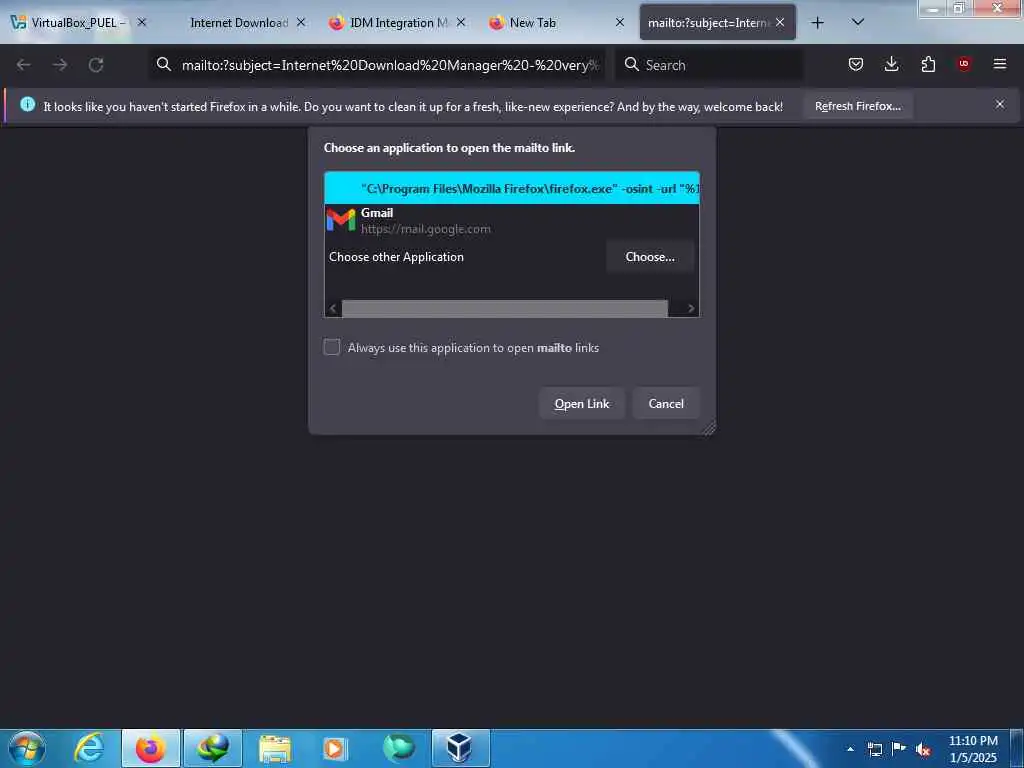Tick 'Always use this application' checkbox
The width and height of the screenshot is (1024, 768).
pyautogui.click(x=332, y=347)
